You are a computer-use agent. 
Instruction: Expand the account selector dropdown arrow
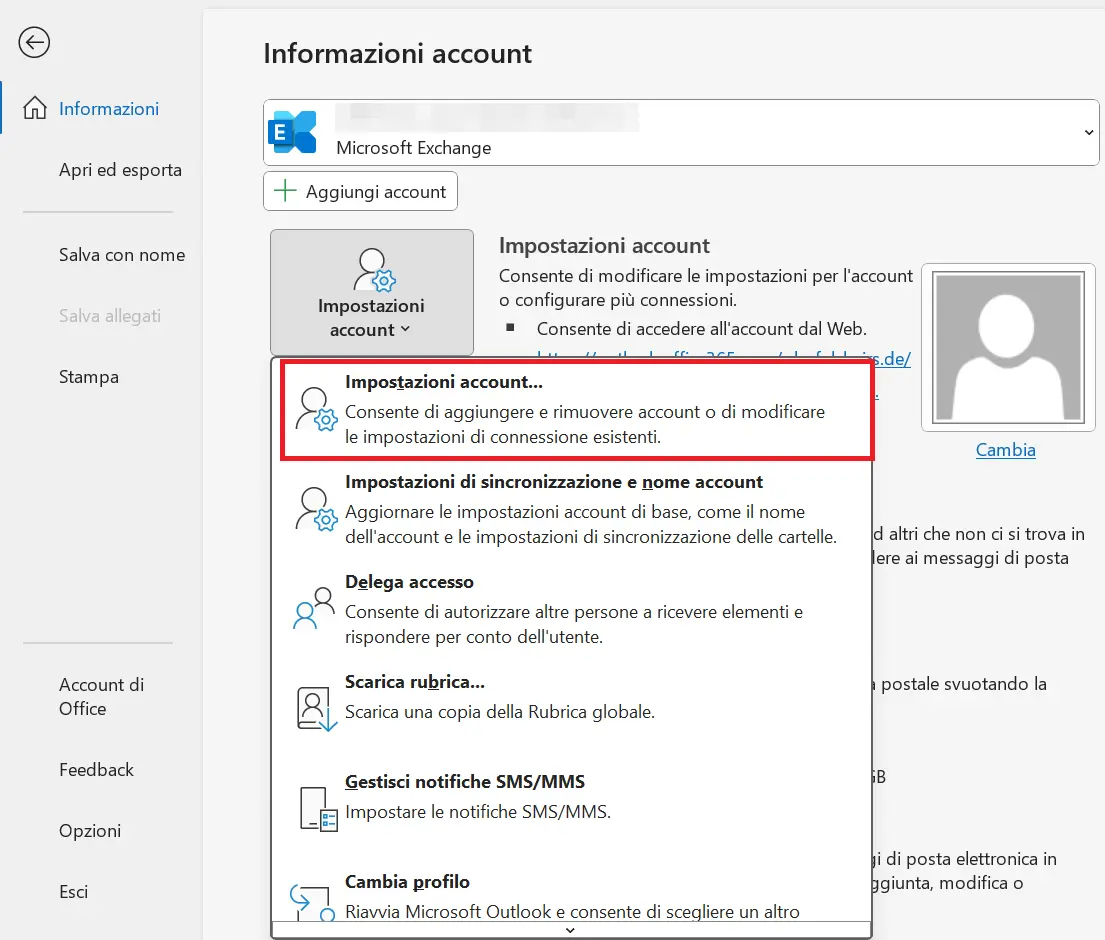(1088, 132)
